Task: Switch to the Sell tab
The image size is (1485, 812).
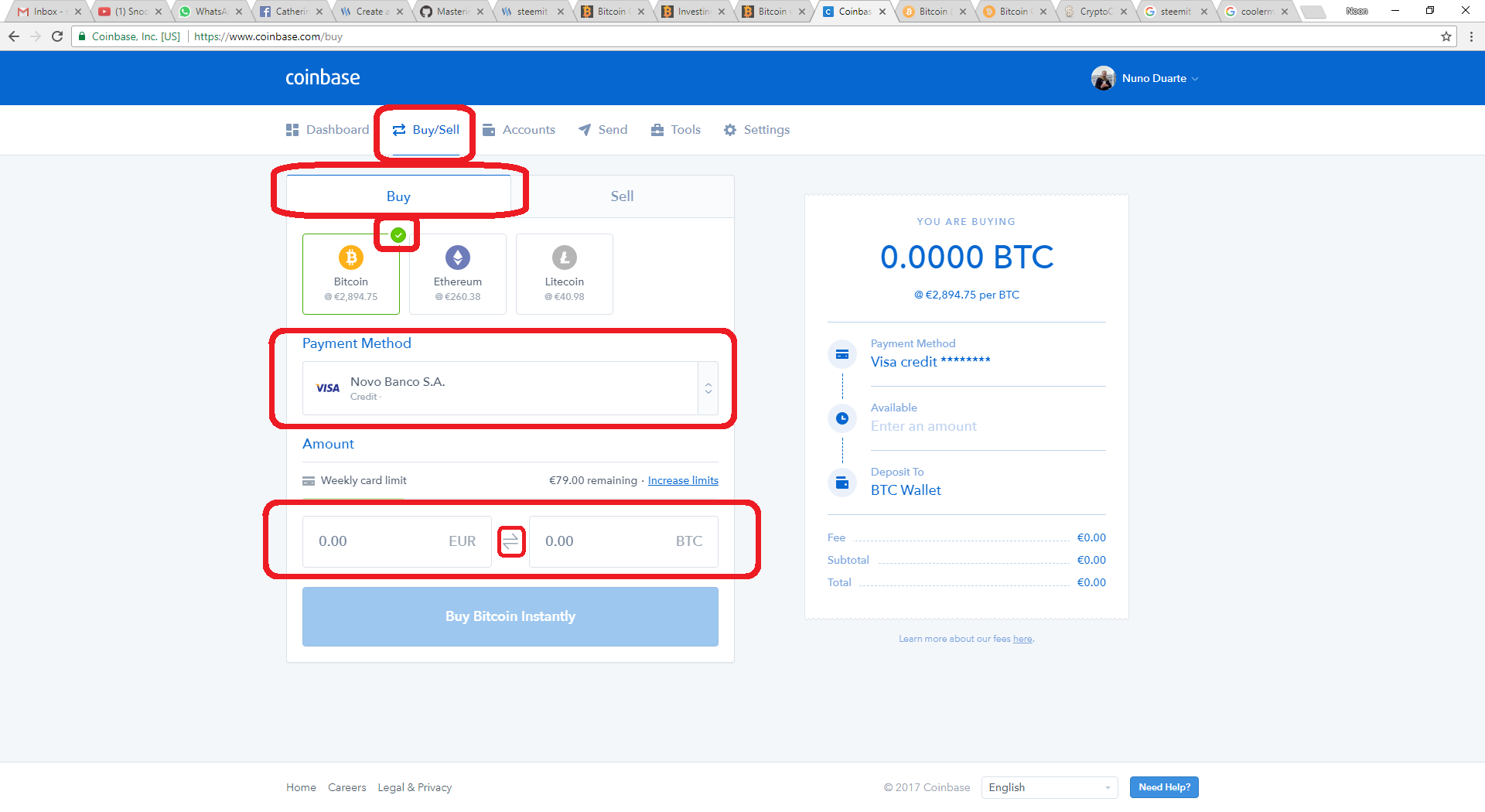Action: click(622, 196)
